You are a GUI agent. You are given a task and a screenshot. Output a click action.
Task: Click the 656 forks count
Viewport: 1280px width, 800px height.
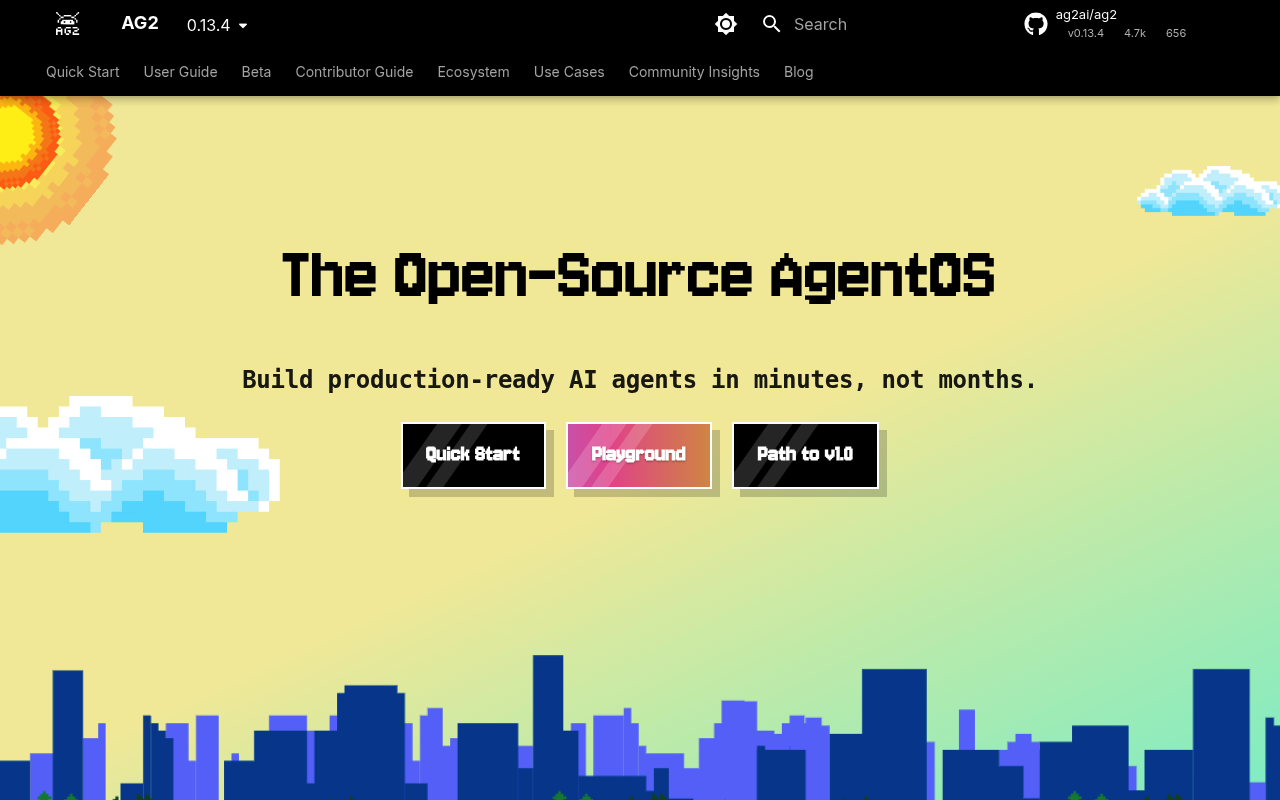coord(1176,33)
